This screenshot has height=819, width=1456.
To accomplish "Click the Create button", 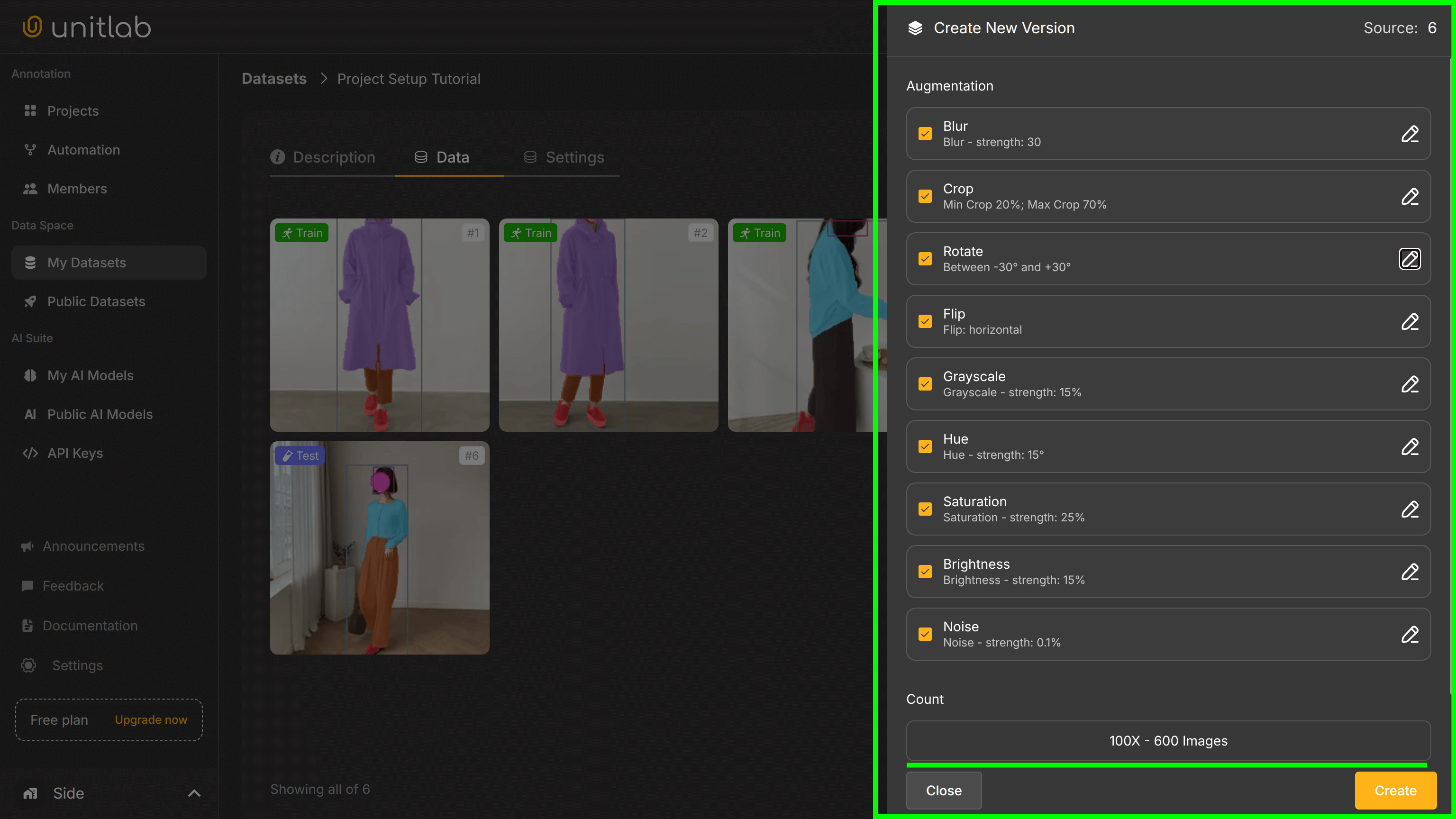I will coord(1394,790).
